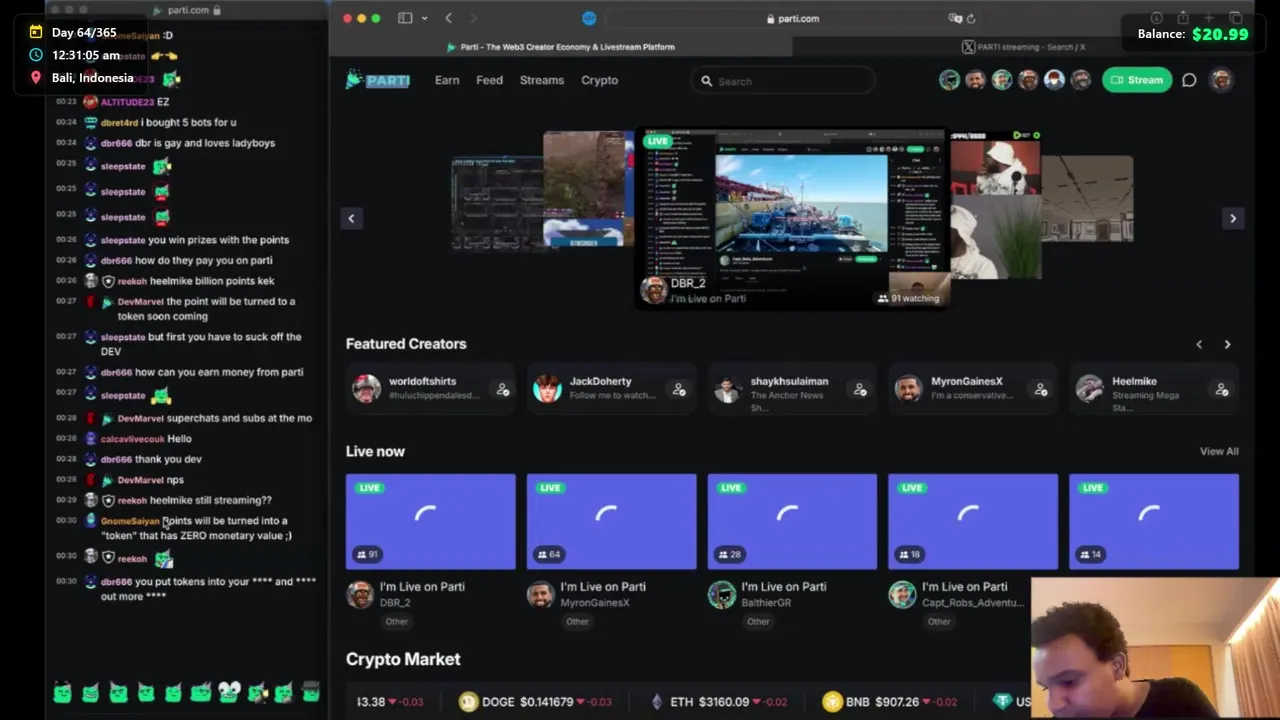Viewport: 1280px width, 720px height.
Task: Click the 91 watching viewer count
Action: (x=908, y=298)
